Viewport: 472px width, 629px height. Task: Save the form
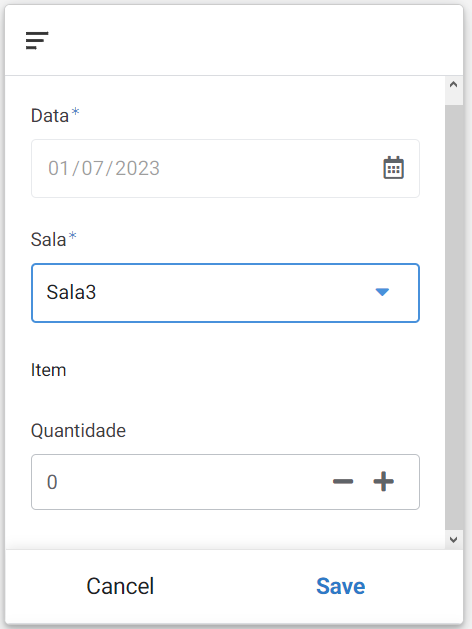pos(340,586)
